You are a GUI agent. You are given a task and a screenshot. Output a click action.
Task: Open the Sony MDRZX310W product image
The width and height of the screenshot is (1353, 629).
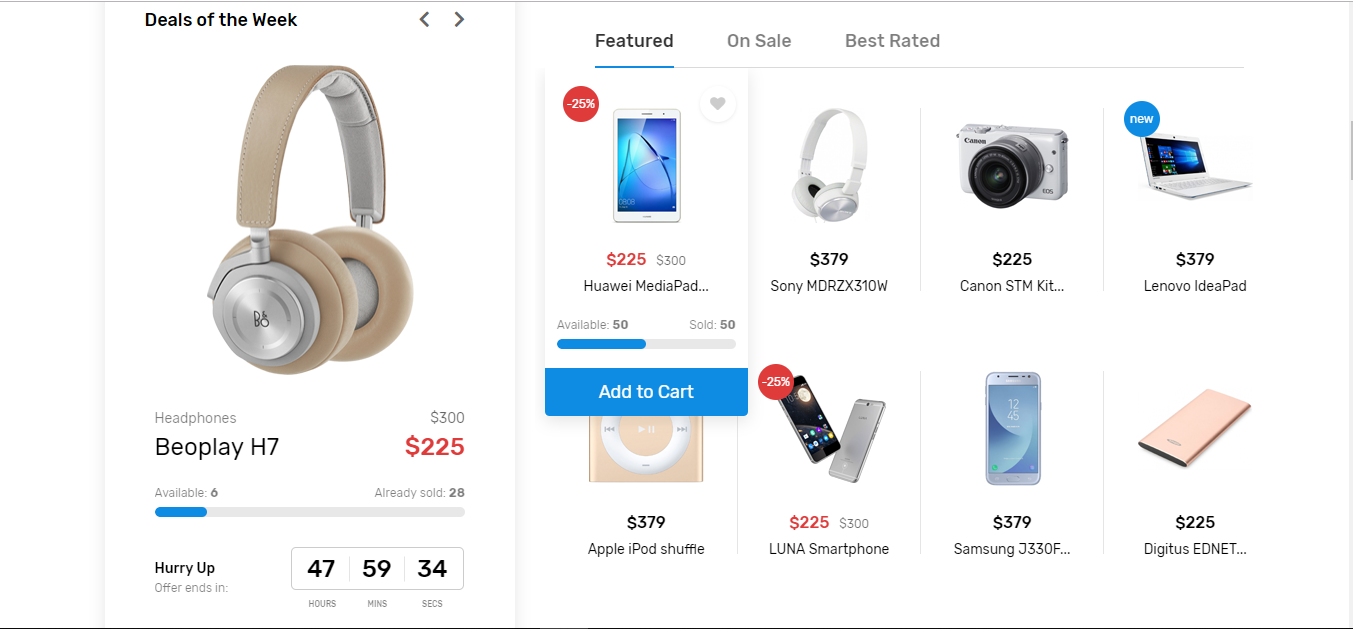829,165
